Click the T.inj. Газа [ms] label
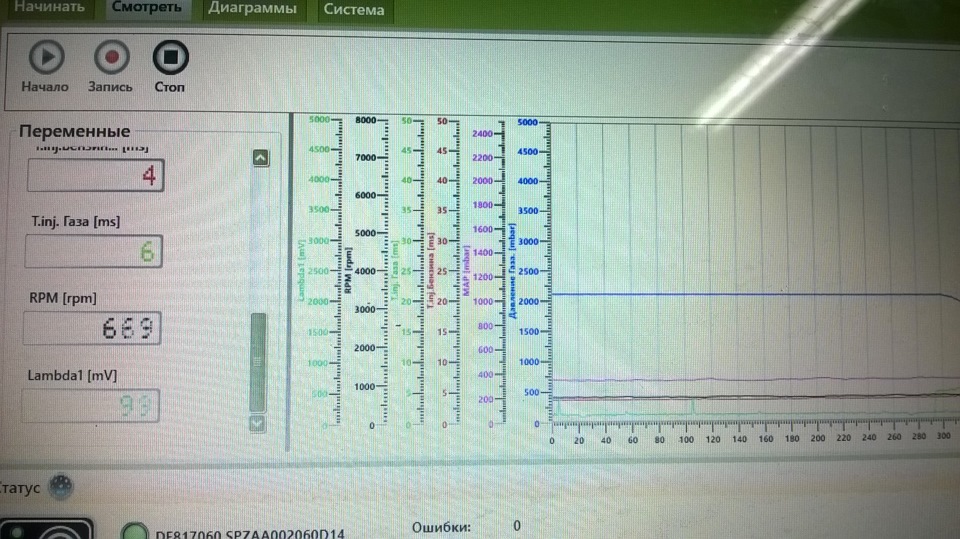The height and width of the screenshot is (539, 960). point(76,222)
